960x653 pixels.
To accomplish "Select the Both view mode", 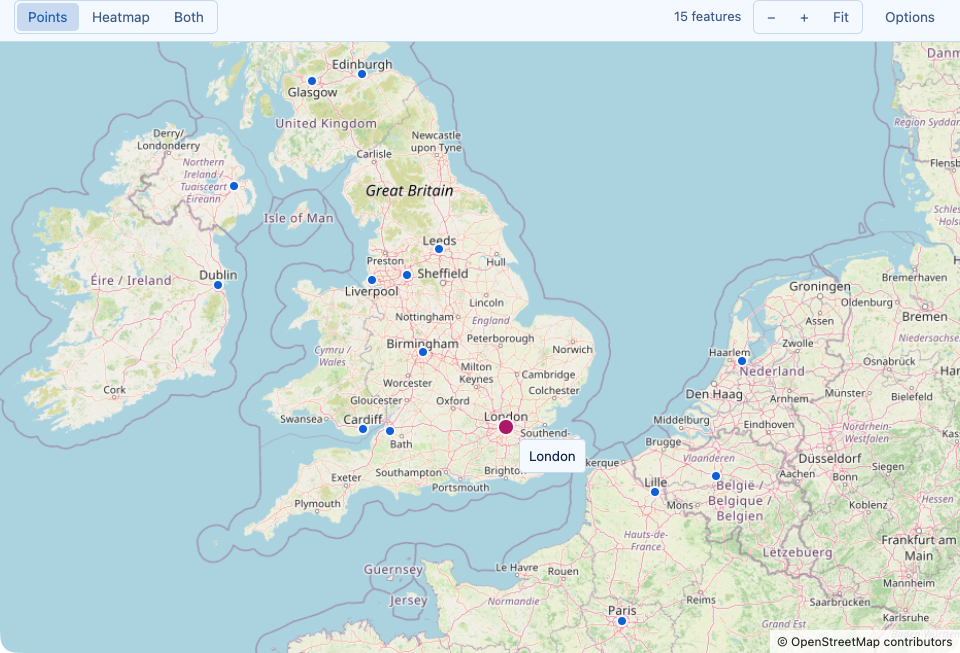I will (x=189, y=17).
